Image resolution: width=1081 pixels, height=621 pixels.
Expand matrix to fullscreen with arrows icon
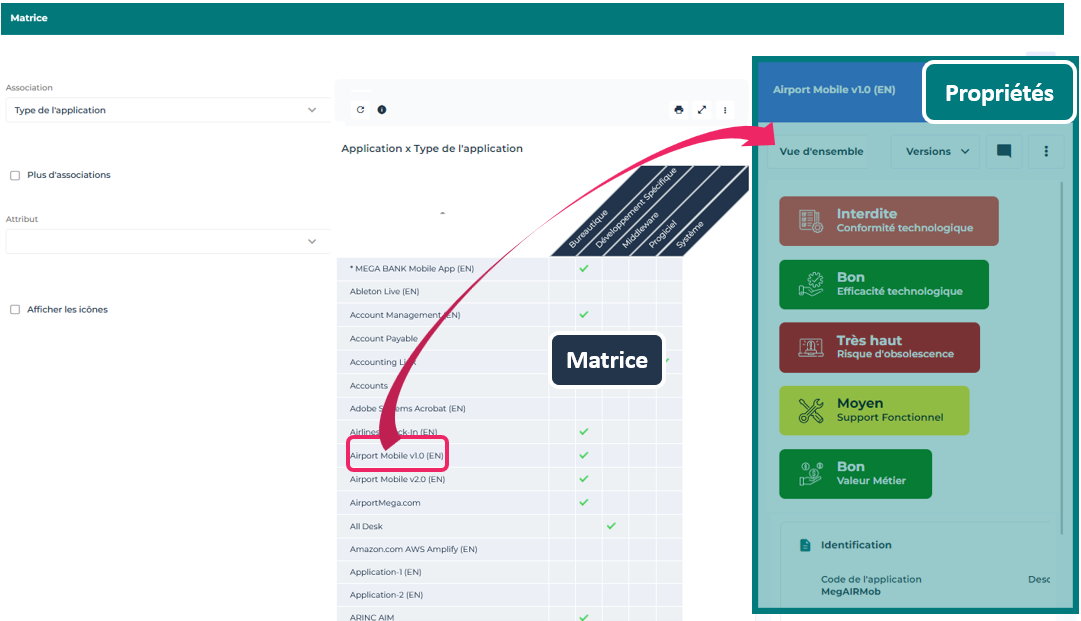point(702,110)
